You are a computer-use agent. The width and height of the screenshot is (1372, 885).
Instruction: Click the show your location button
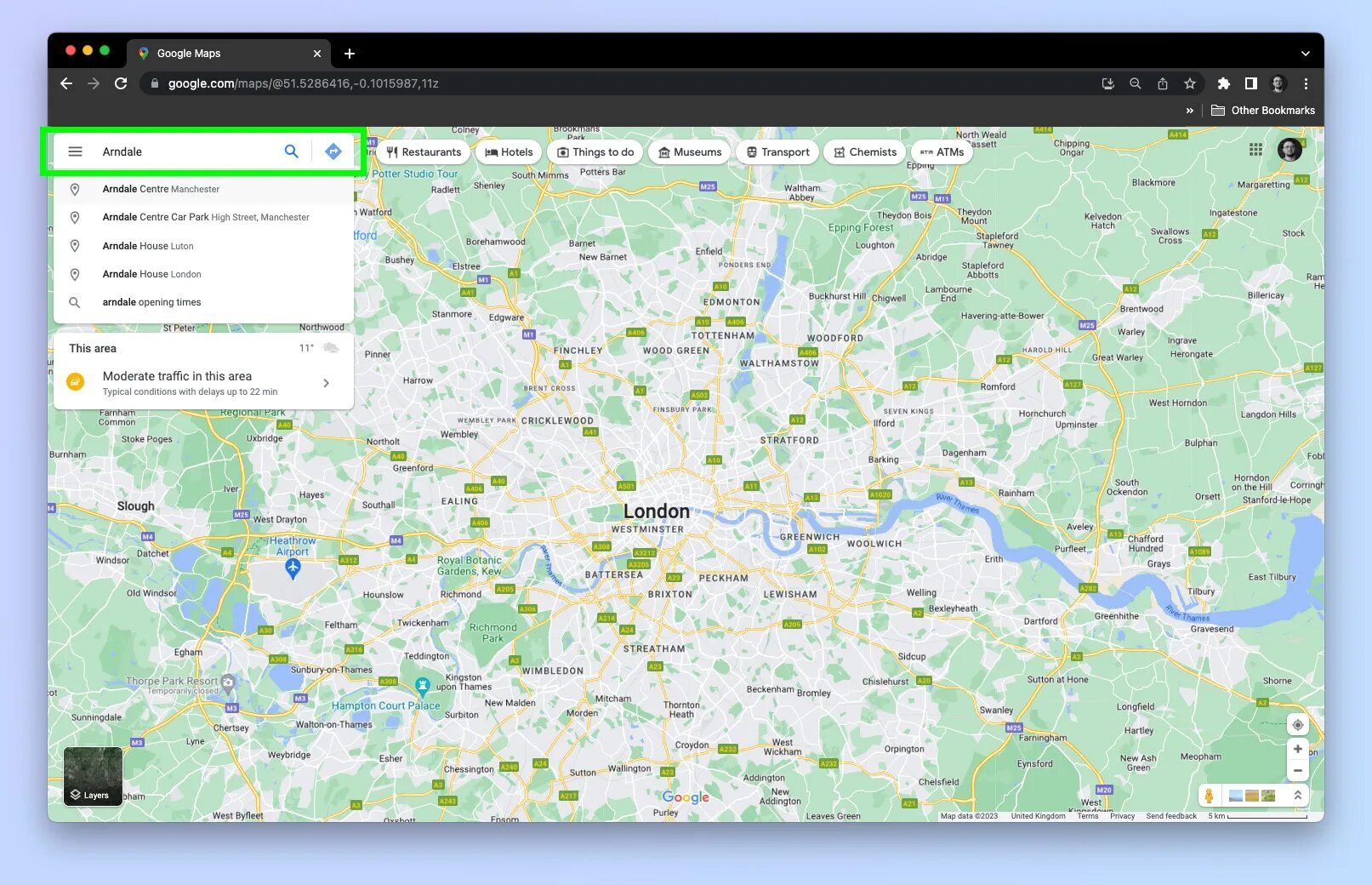(1298, 725)
